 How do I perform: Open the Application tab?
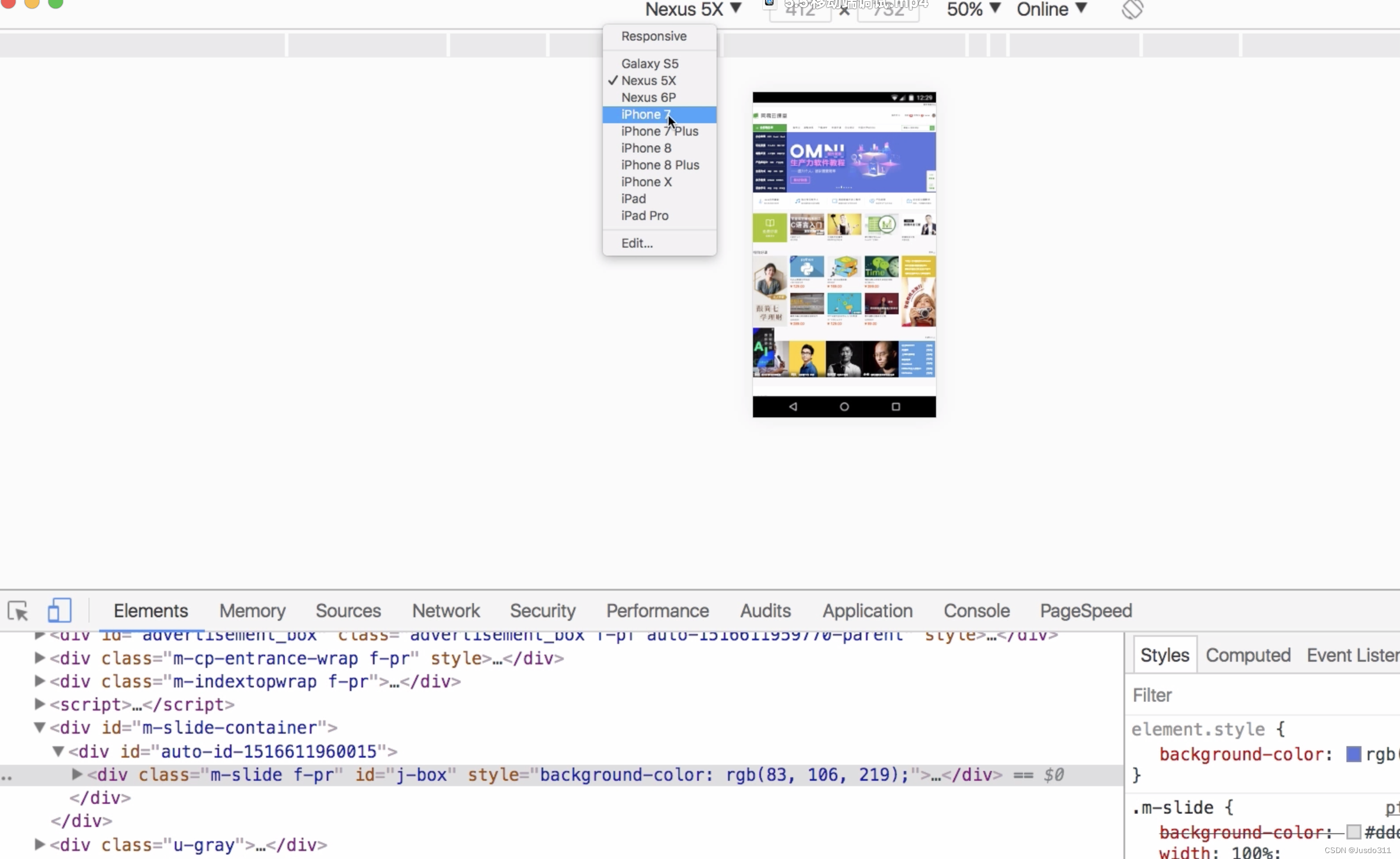pos(868,611)
